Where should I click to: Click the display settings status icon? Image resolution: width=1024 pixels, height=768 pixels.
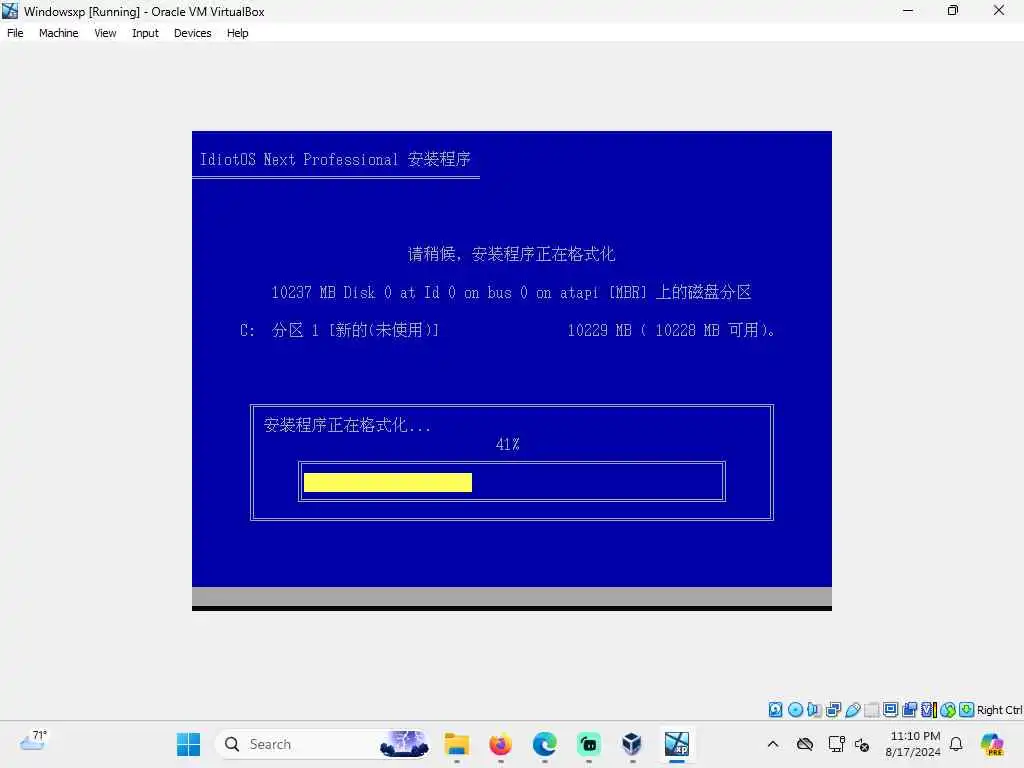(x=890, y=709)
